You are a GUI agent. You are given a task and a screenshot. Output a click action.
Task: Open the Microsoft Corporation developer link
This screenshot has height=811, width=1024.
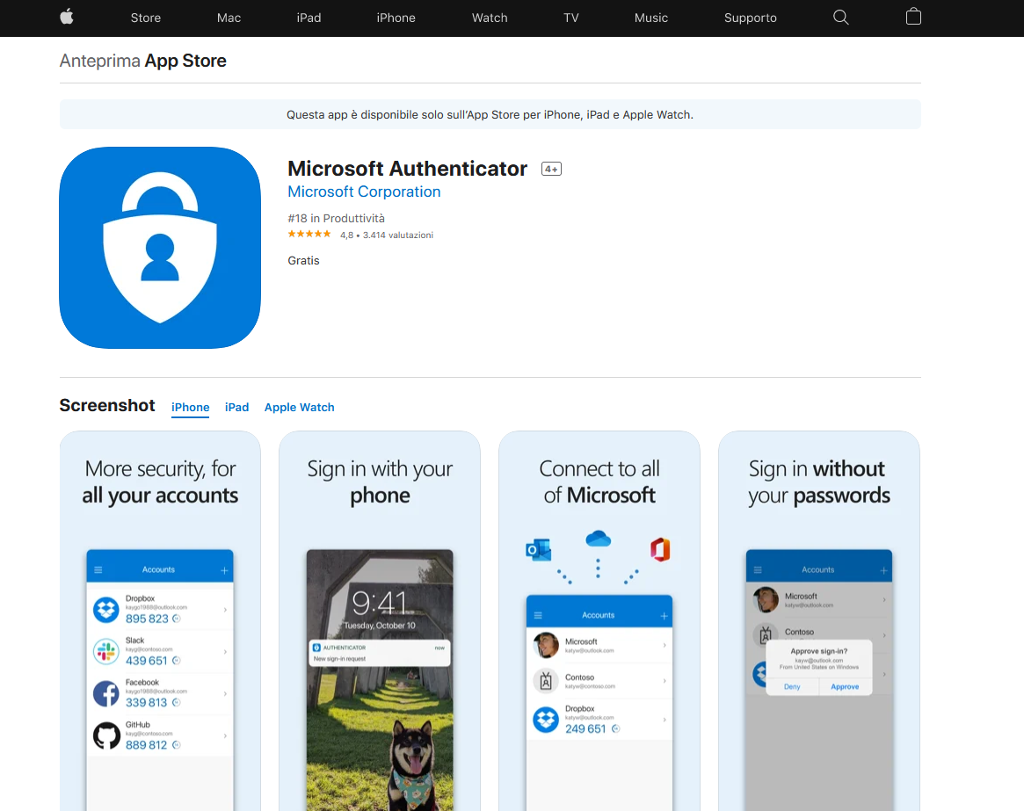(364, 192)
